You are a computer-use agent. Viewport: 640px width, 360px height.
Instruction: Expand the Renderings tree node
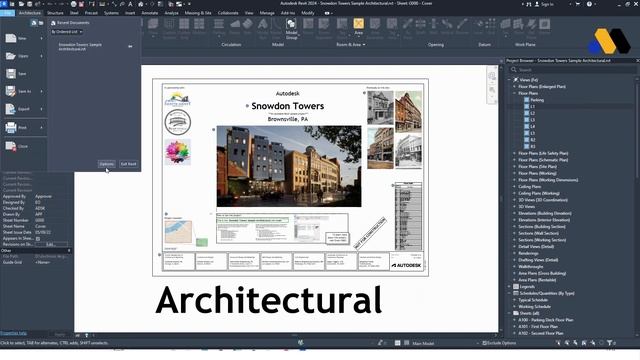tap(514, 253)
